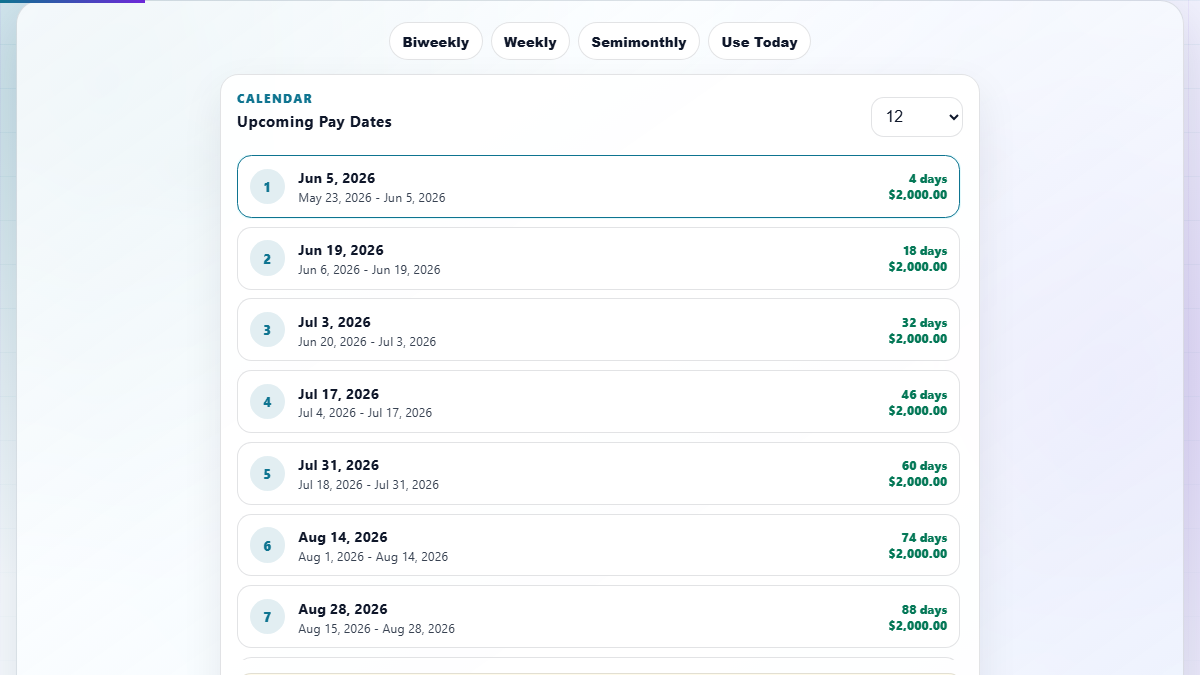Image resolution: width=1200 pixels, height=675 pixels.
Task: Click the $2,000.00 amount in the Jul 31 row
Action: coord(918,482)
